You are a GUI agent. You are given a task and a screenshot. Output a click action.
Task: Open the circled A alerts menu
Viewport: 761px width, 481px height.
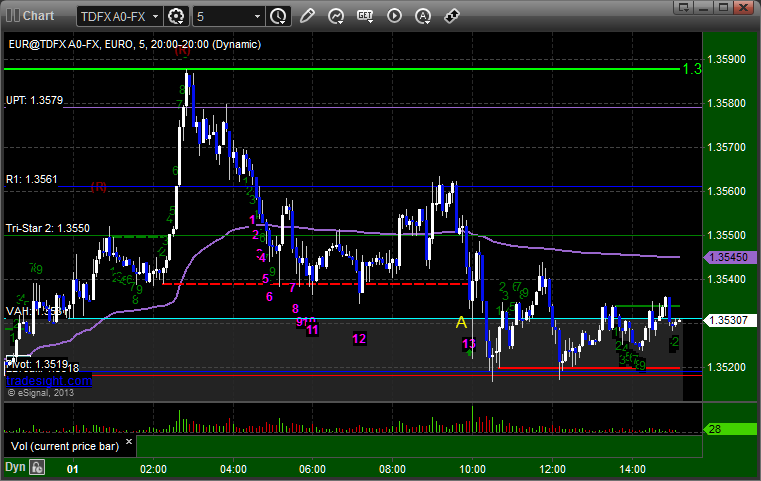[423, 16]
